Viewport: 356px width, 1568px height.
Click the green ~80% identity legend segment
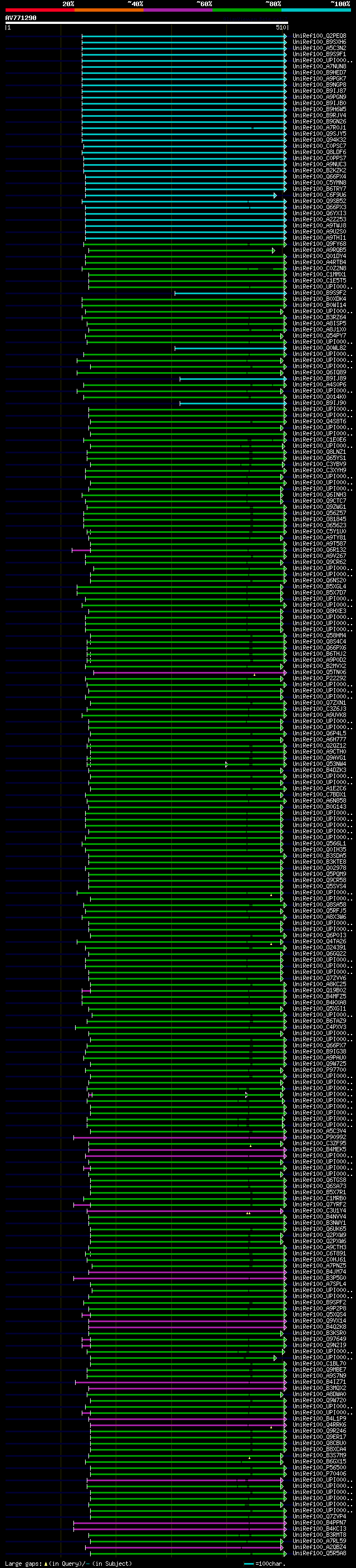(247, 10)
